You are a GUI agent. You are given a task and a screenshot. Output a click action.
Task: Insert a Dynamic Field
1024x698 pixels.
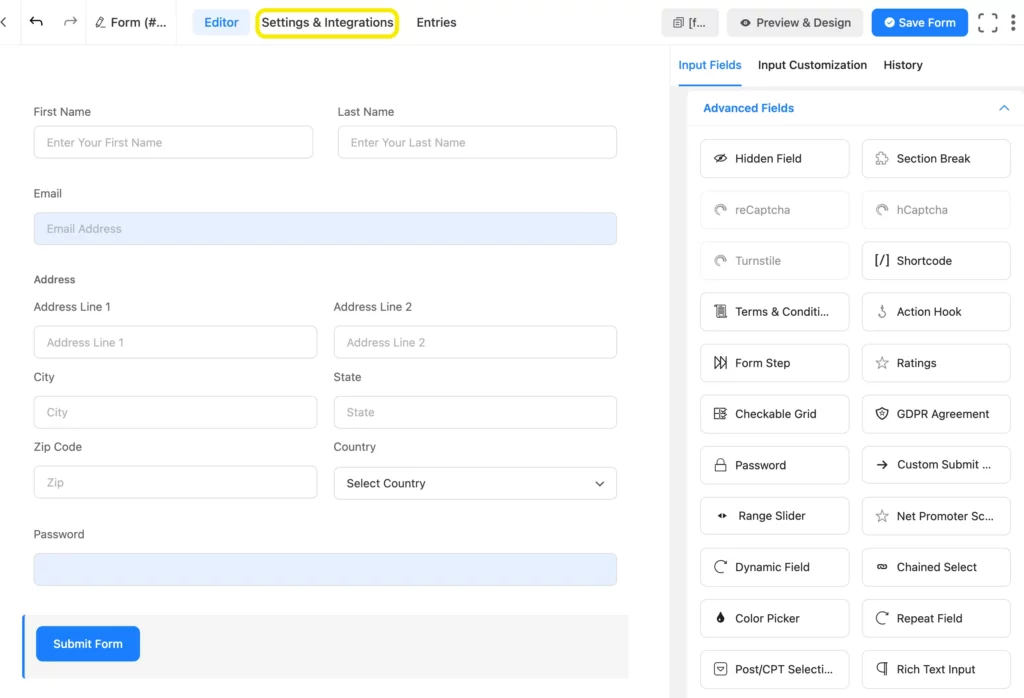tap(774, 567)
